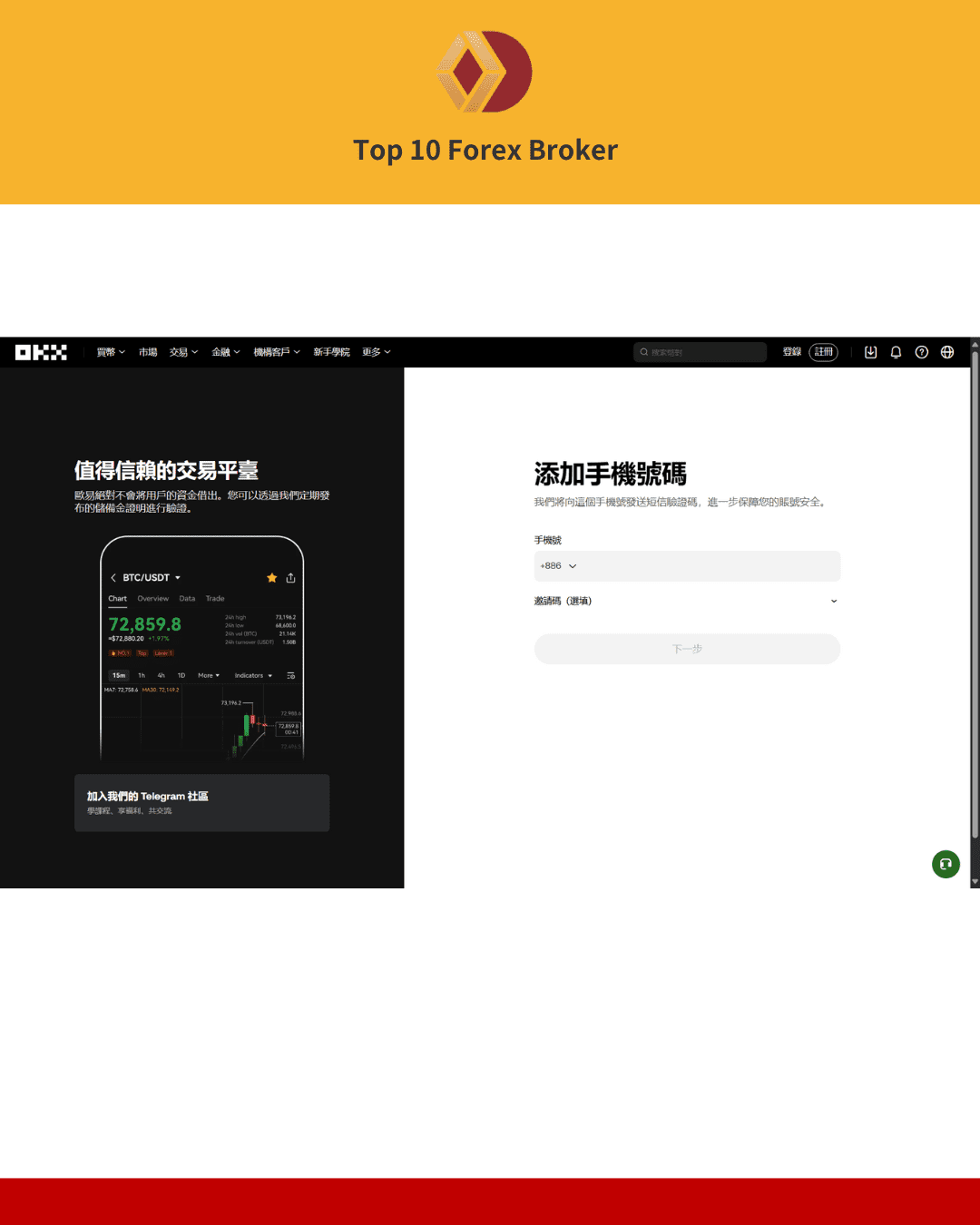Open the green customer support chat icon

pos(946,864)
